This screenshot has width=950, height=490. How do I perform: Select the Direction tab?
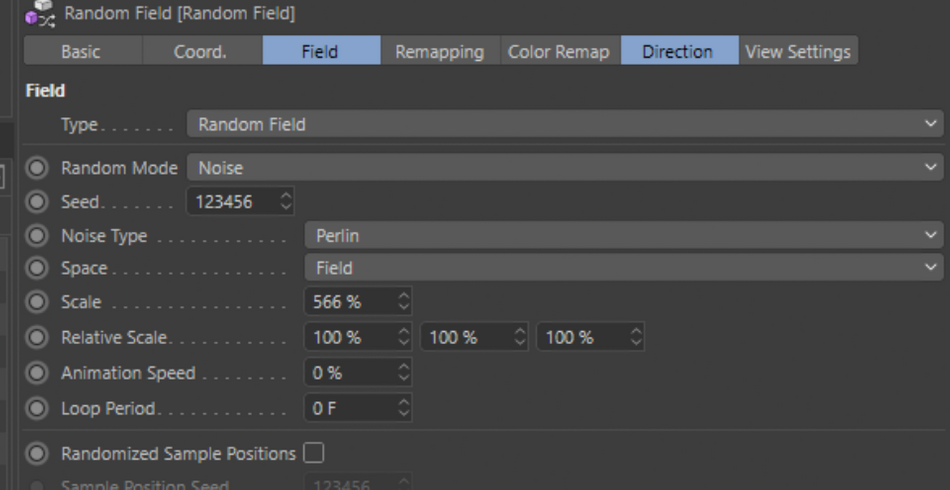tap(679, 51)
